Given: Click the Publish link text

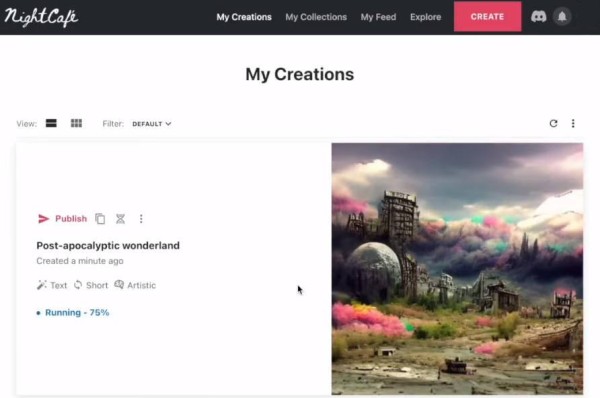Looking at the screenshot, I should click(71, 219).
